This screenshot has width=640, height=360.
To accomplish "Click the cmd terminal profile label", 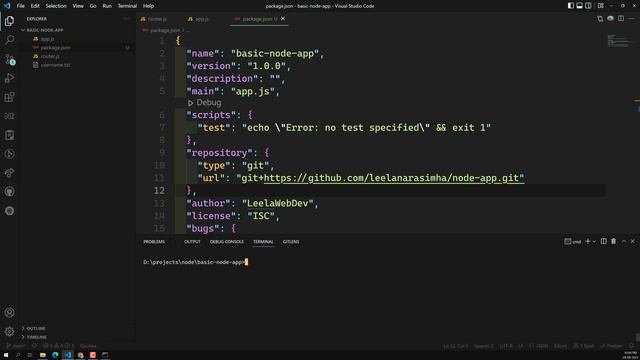I will point(573,242).
